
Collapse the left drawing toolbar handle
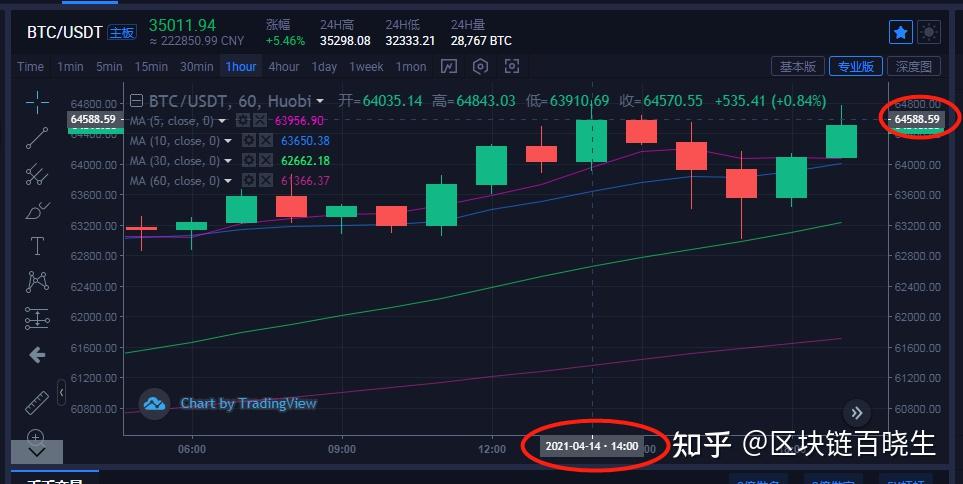tap(61, 392)
